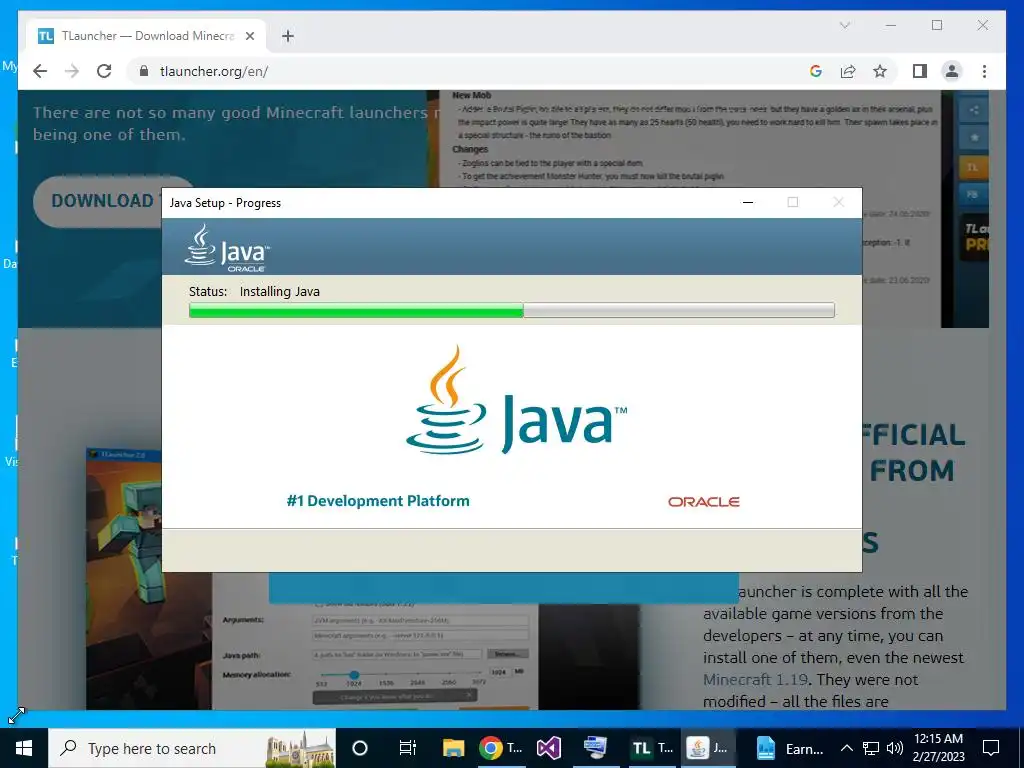
Task: Click the DOWNLOAD button on the webpage
Action: coord(98,201)
